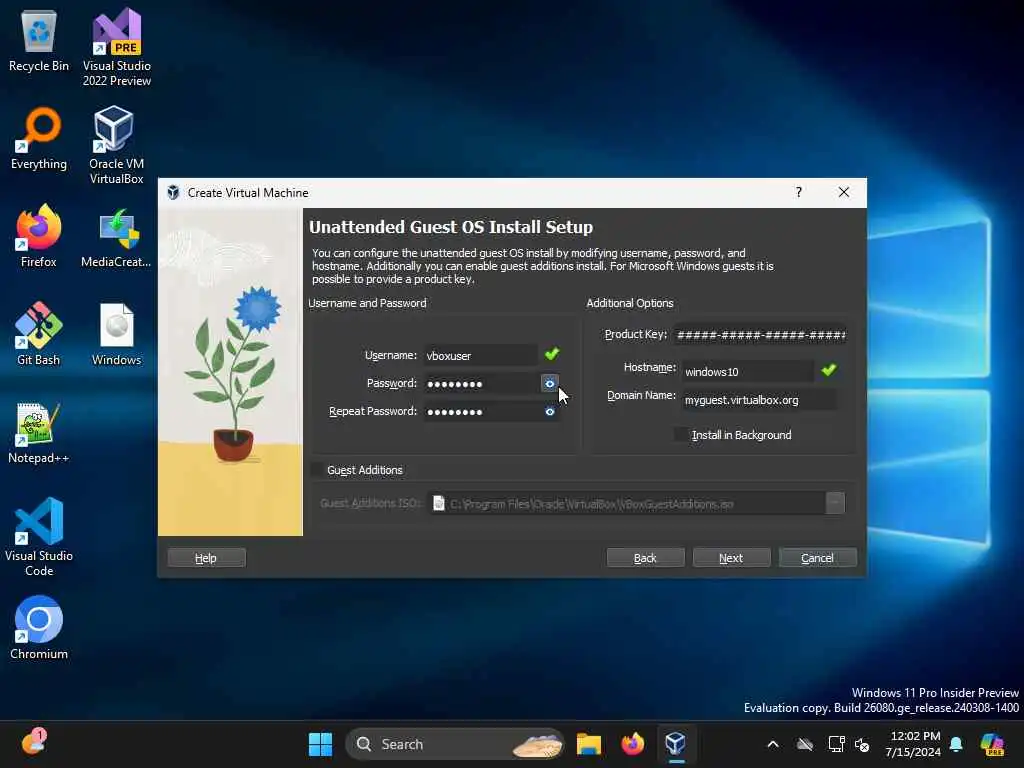Open Everything search desktop shortcut
Viewport: 1024px width, 768px height.
click(39, 138)
